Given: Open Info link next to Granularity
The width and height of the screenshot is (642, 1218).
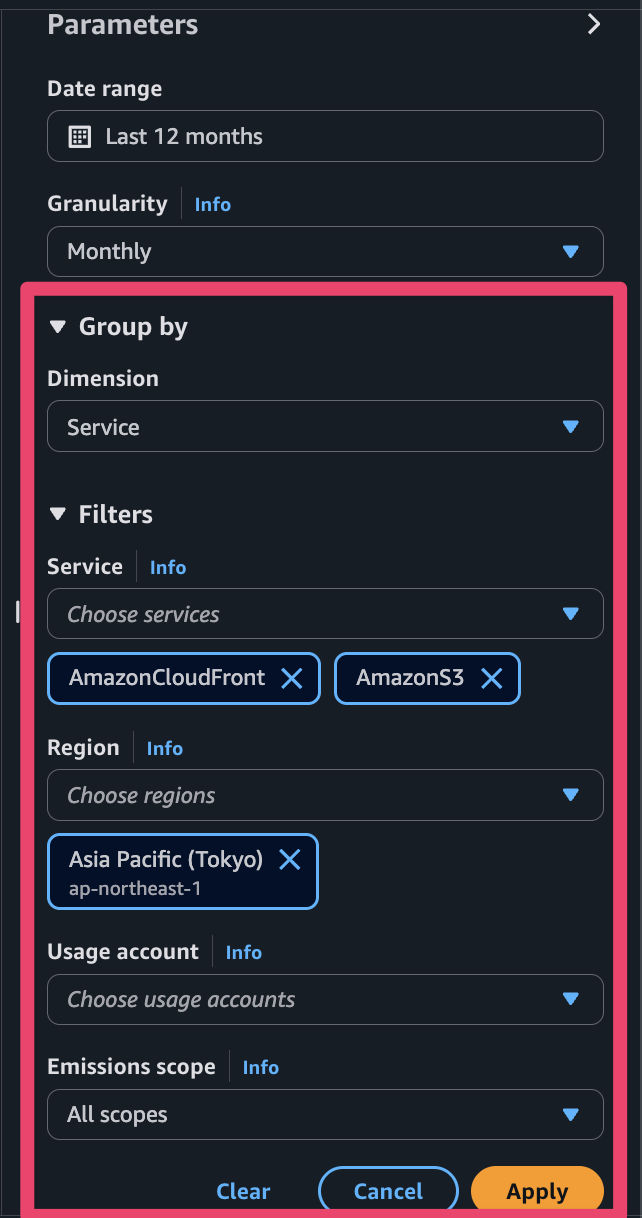Looking at the screenshot, I should [x=212, y=204].
